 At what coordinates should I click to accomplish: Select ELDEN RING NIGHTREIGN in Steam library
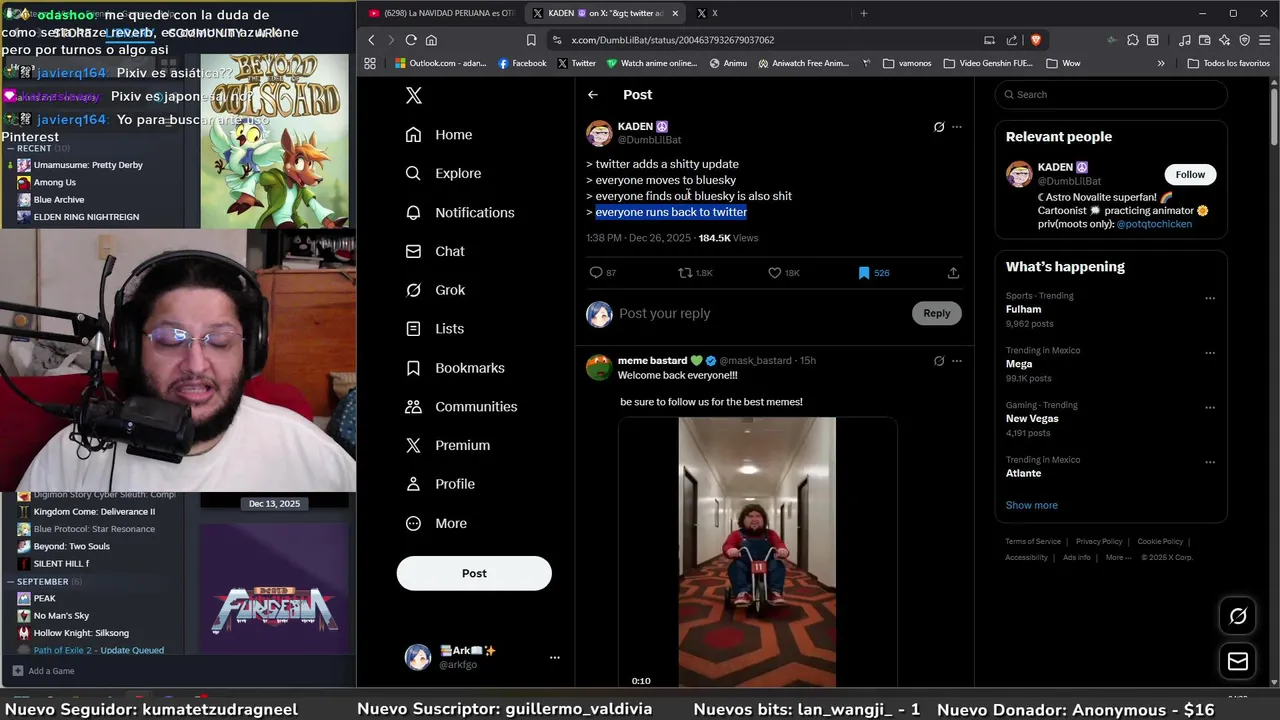click(x=78, y=217)
